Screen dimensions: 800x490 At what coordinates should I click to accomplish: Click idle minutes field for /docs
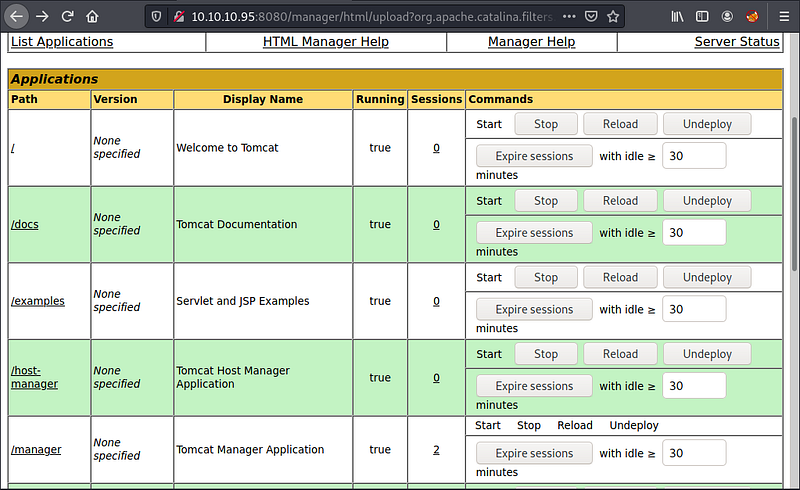[x=694, y=233]
